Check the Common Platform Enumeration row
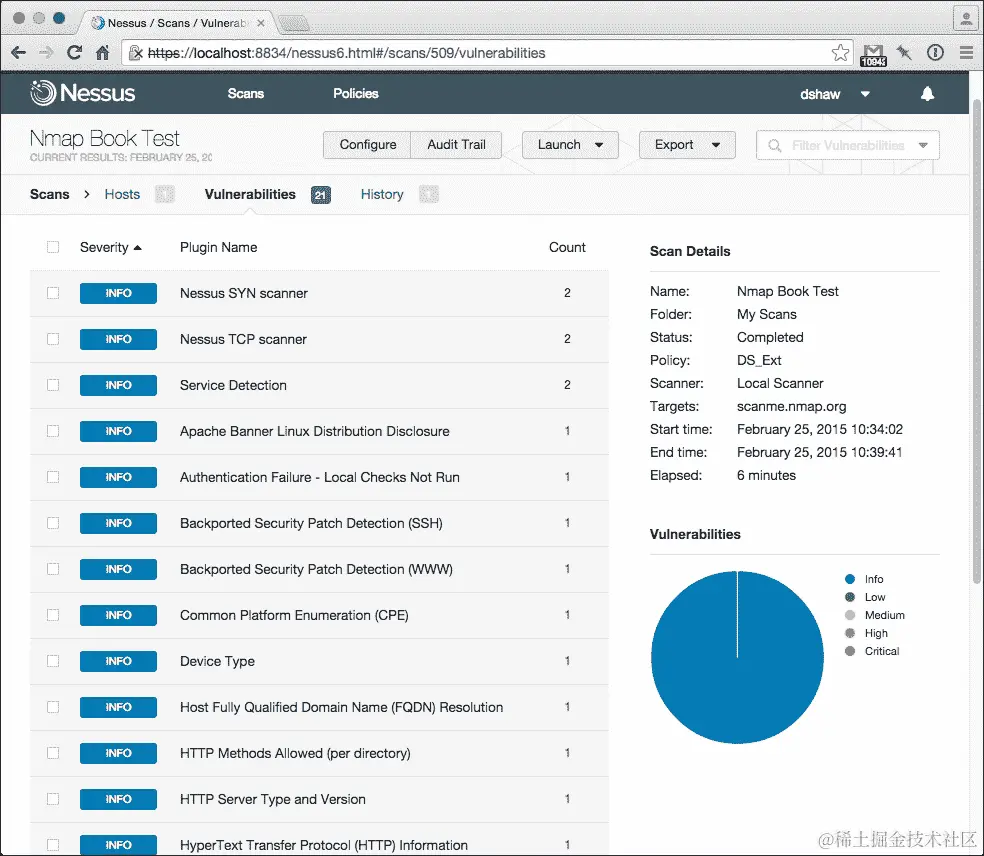The image size is (984, 856). 53,615
